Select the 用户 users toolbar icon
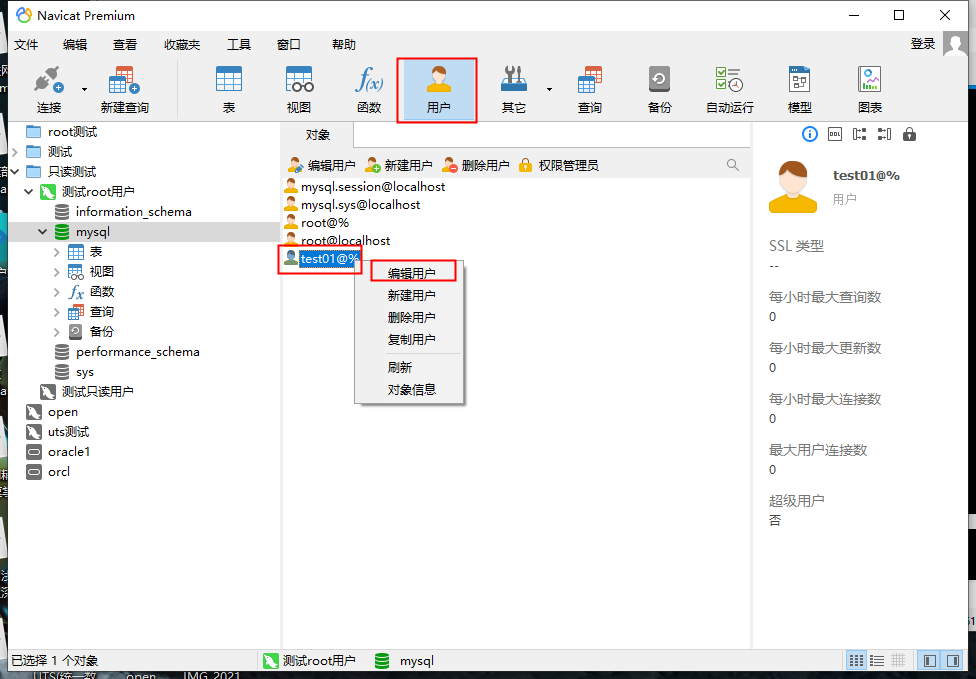 tap(438, 90)
